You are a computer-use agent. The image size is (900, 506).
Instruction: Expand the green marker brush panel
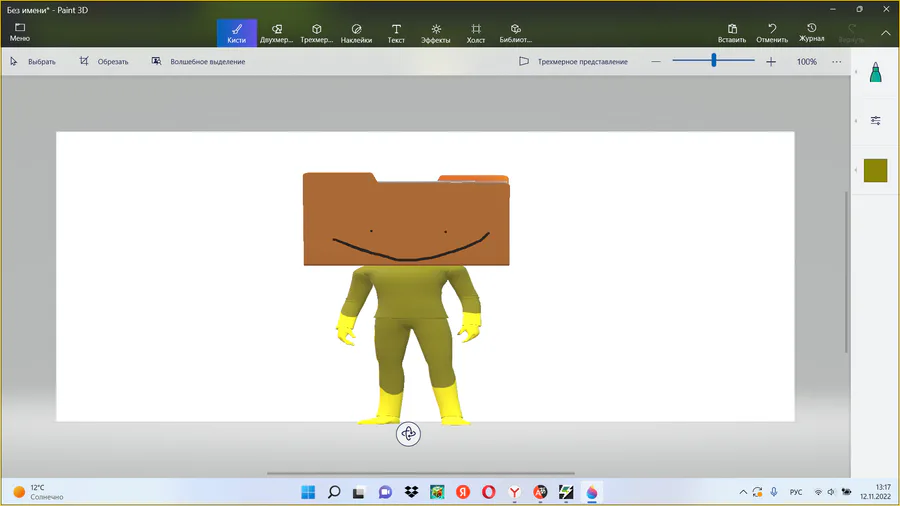[875, 72]
